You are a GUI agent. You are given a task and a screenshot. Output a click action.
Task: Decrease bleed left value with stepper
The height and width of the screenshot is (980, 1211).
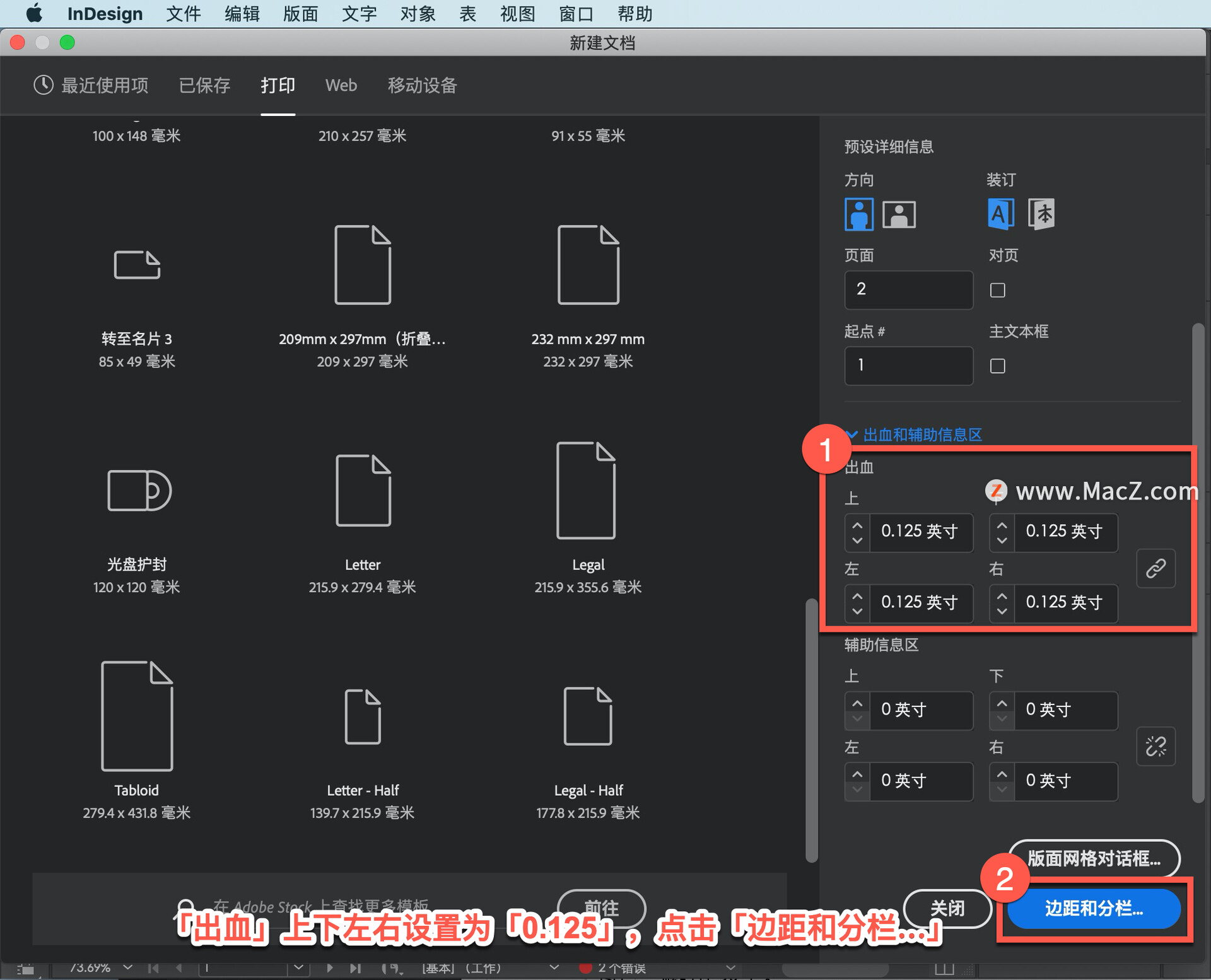857,610
